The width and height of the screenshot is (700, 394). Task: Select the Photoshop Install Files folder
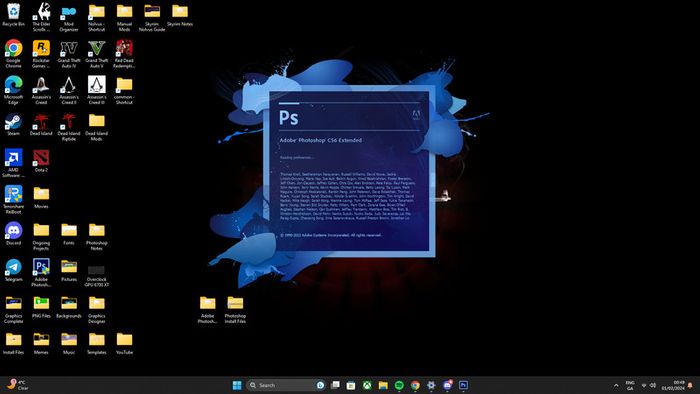point(235,310)
